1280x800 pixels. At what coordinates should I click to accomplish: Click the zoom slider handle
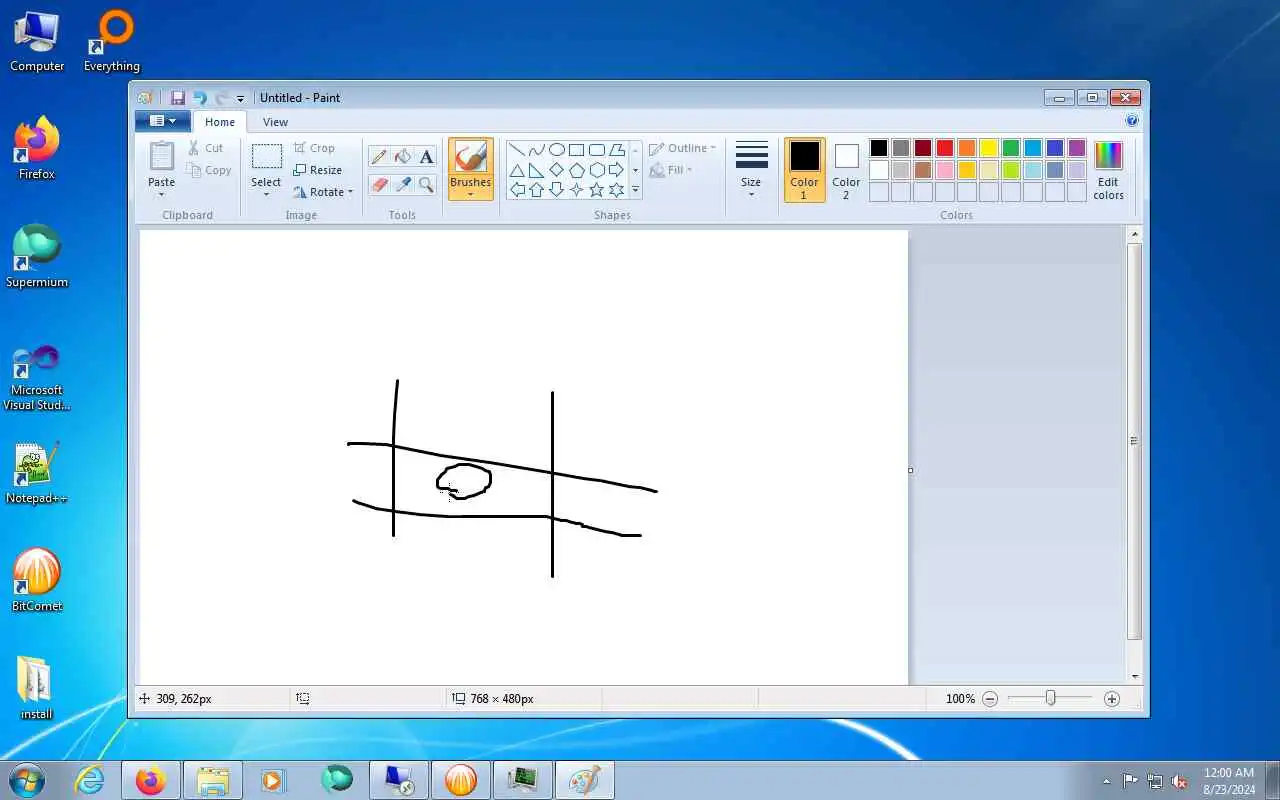point(1050,698)
